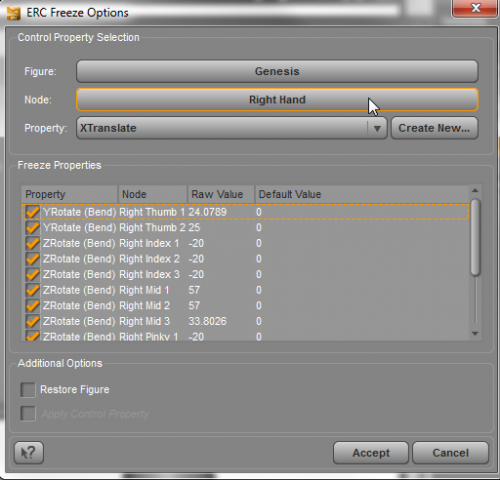Uncheck ZRotate (Bend) Right Mid 3
This screenshot has height=480, width=500.
point(33,321)
